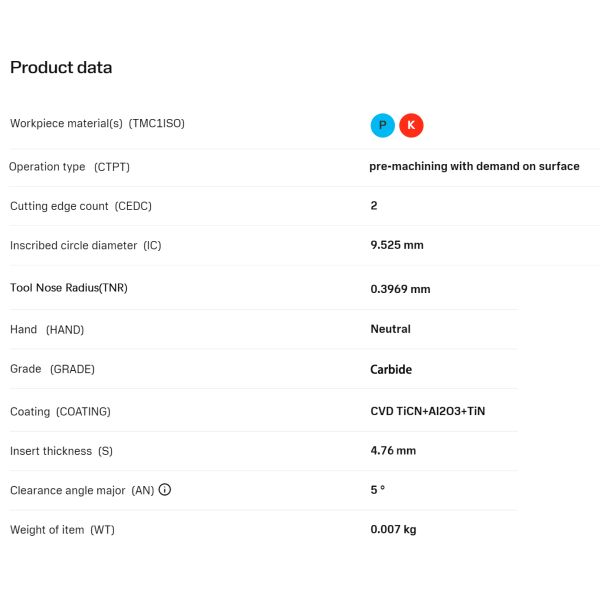Click the Insert thickness (S) label
The image size is (600, 600).
coord(61,451)
